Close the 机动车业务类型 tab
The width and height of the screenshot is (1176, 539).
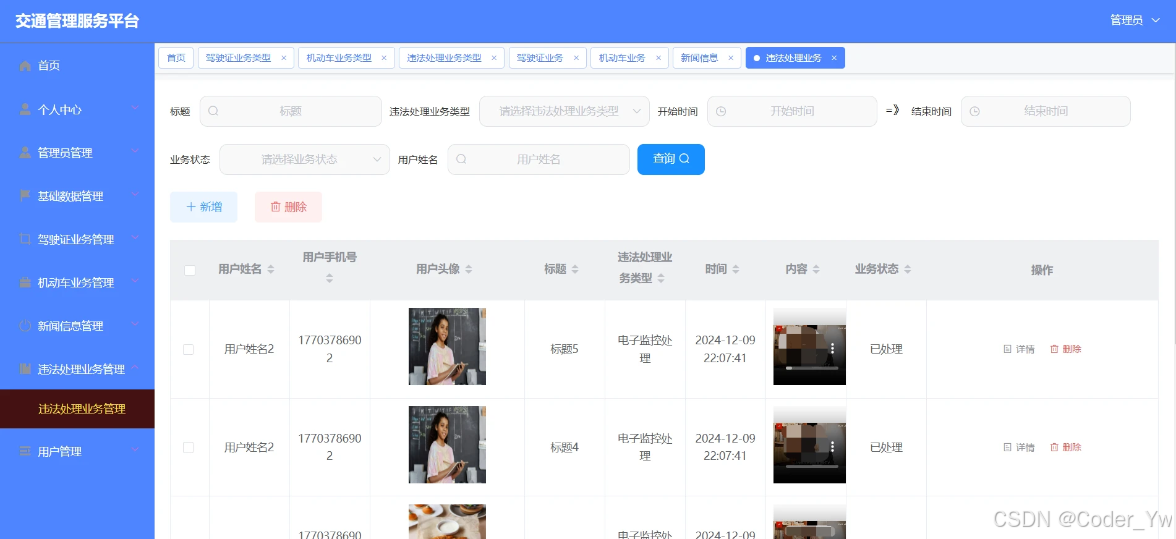384,58
